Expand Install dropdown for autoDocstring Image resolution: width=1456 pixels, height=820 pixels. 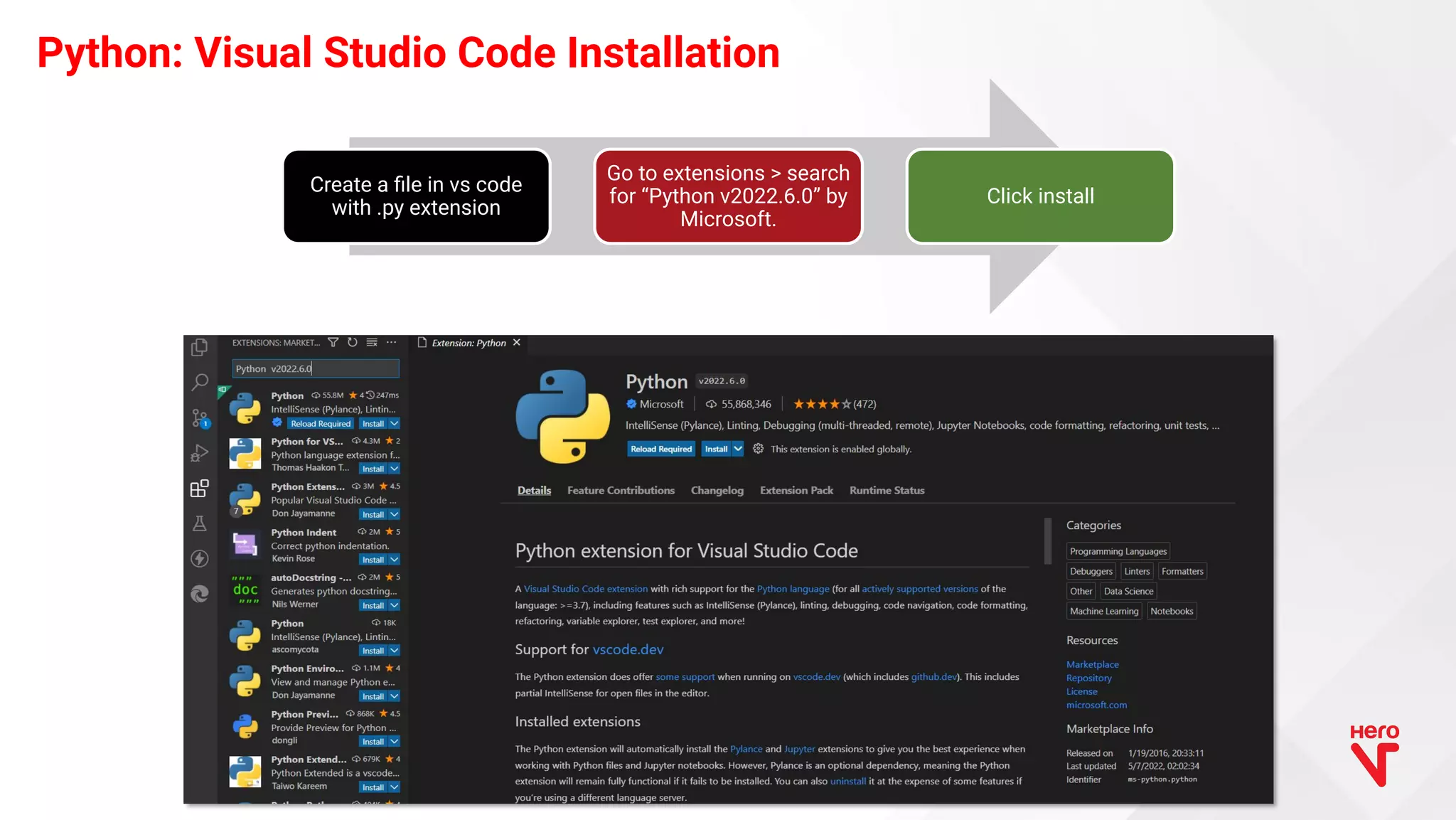[x=395, y=606]
